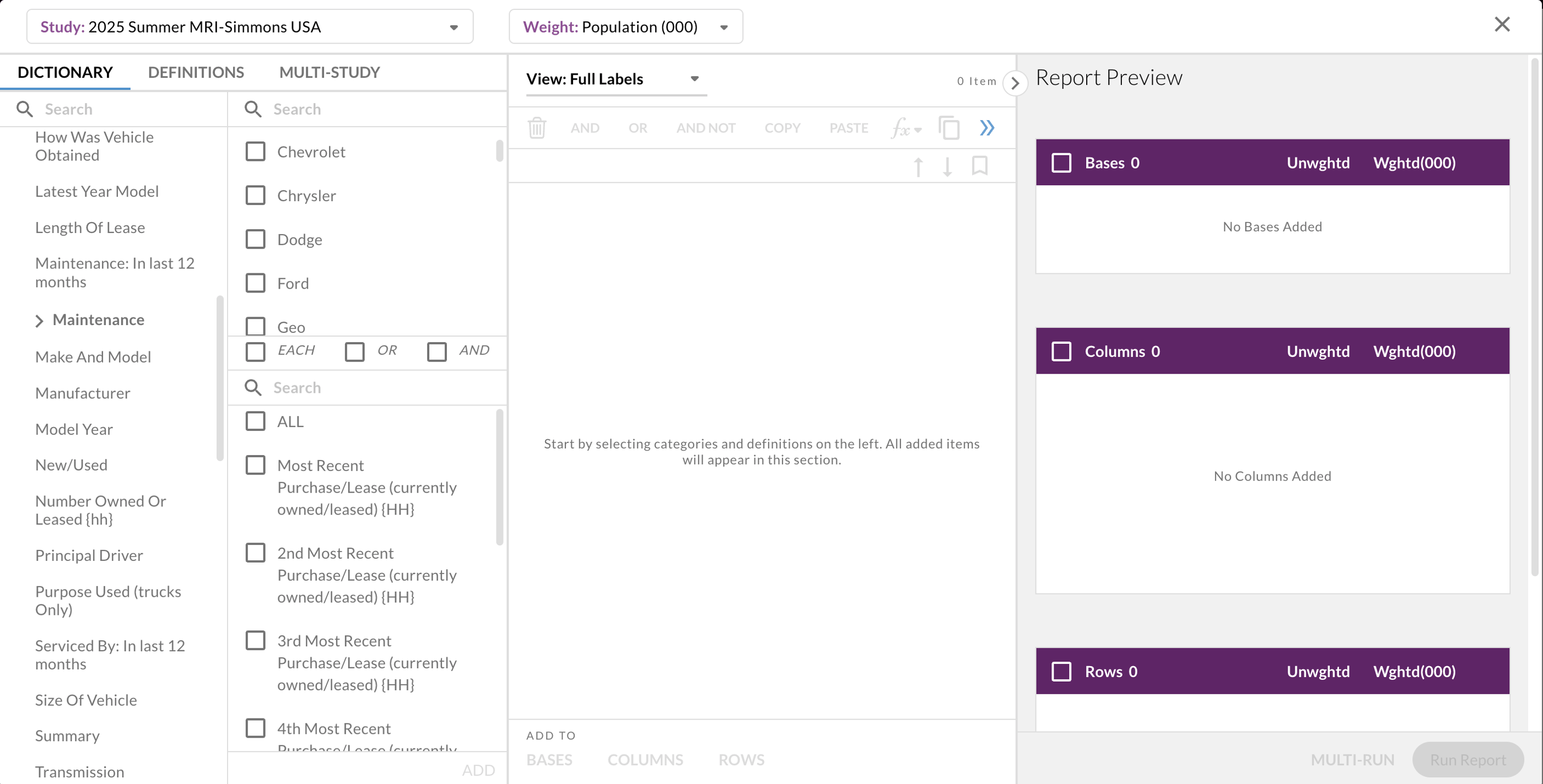Open the Study dropdown
Viewport: 1543px width, 784px height.
point(250,26)
